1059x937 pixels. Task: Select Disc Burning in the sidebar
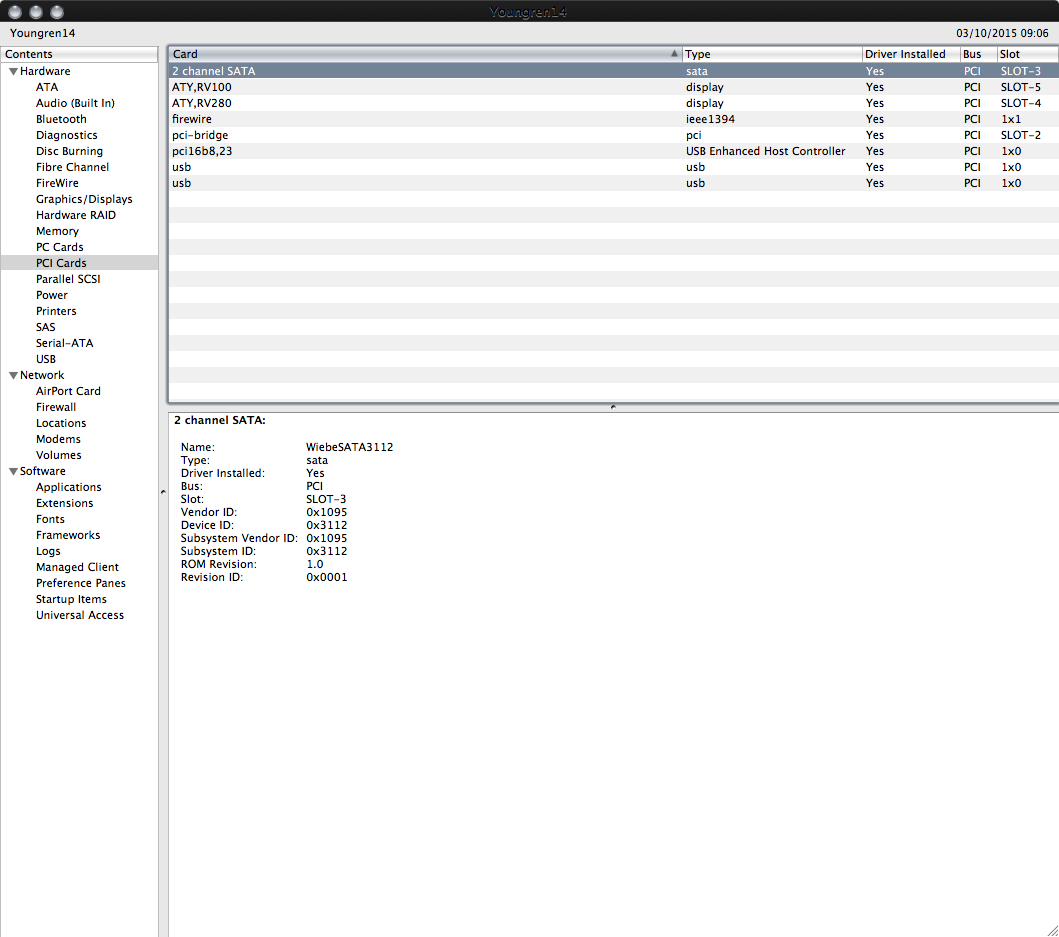pos(69,151)
